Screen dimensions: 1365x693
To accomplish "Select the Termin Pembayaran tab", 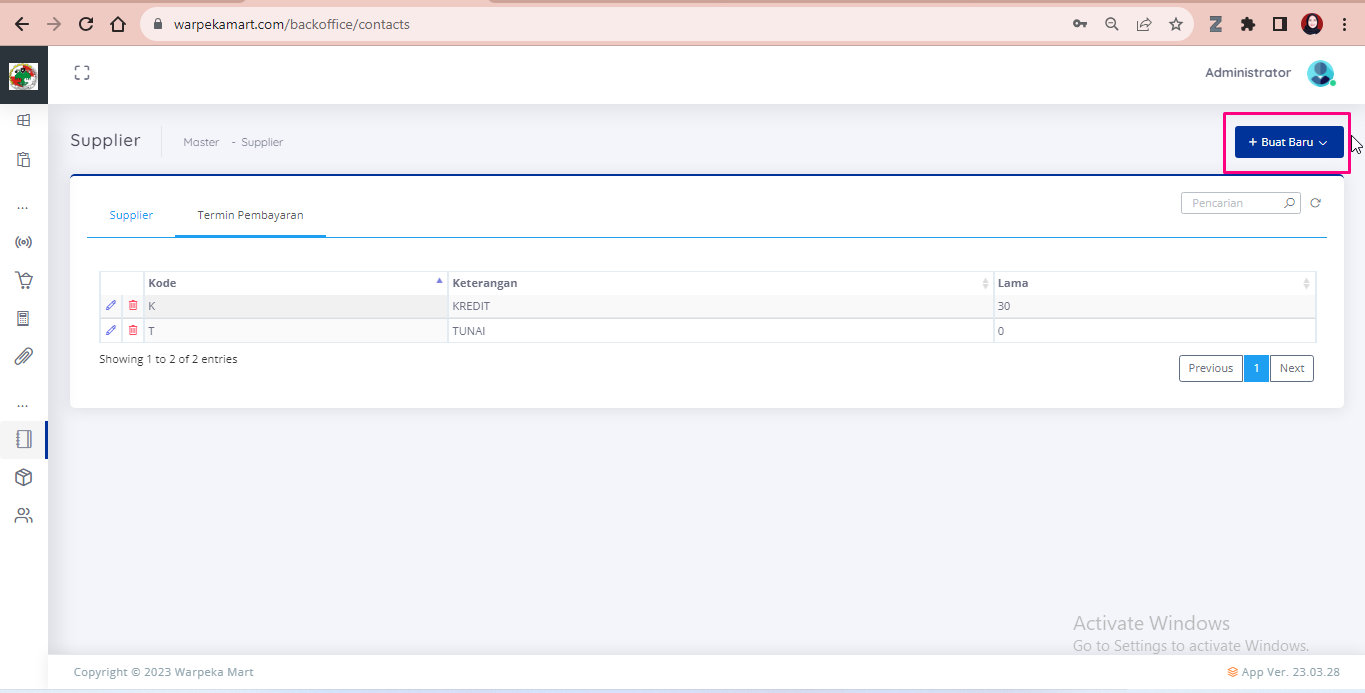I will [x=250, y=215].
